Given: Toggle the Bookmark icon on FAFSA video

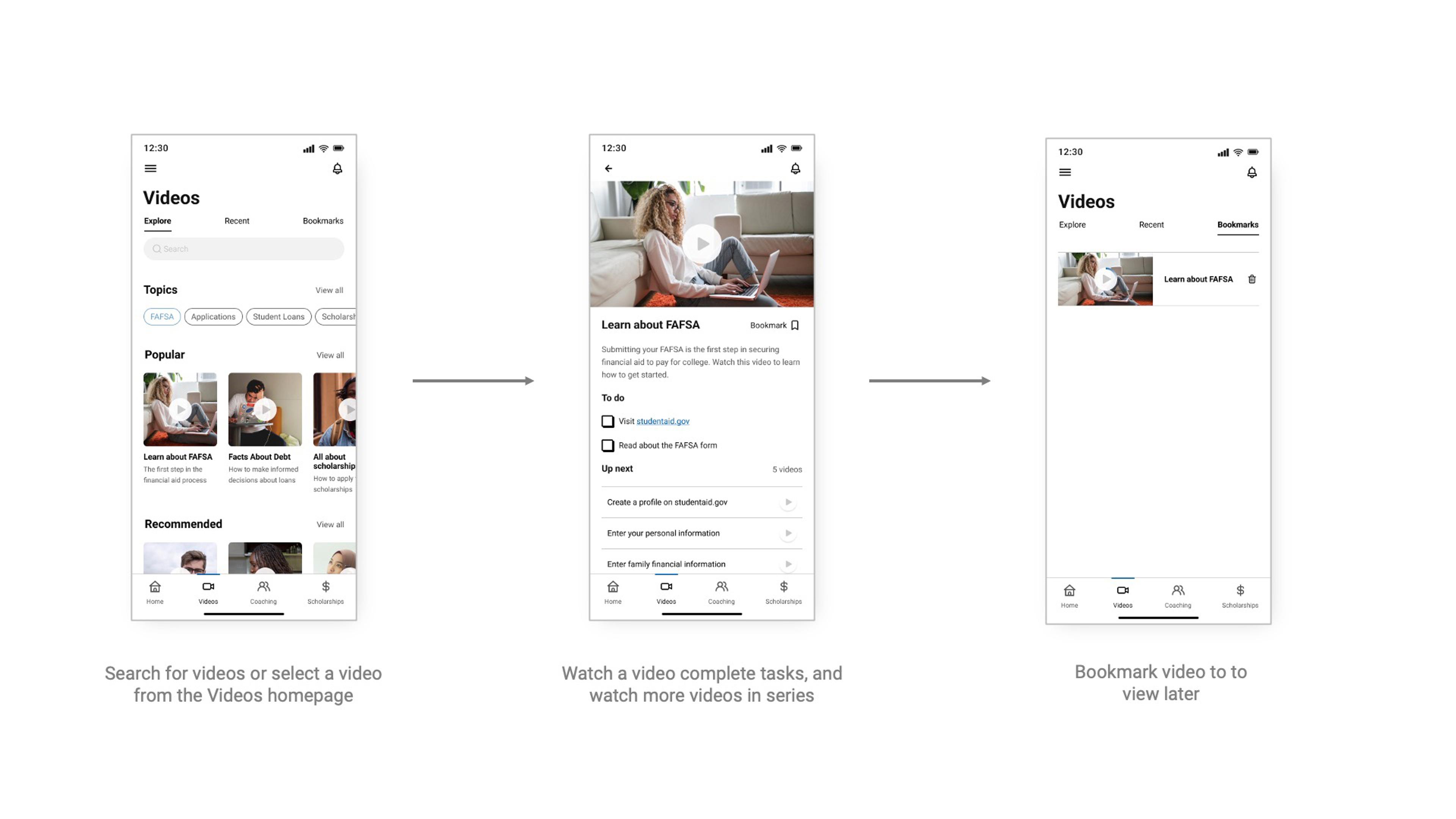Looking at the screenshot, I should tap(796, 324).
